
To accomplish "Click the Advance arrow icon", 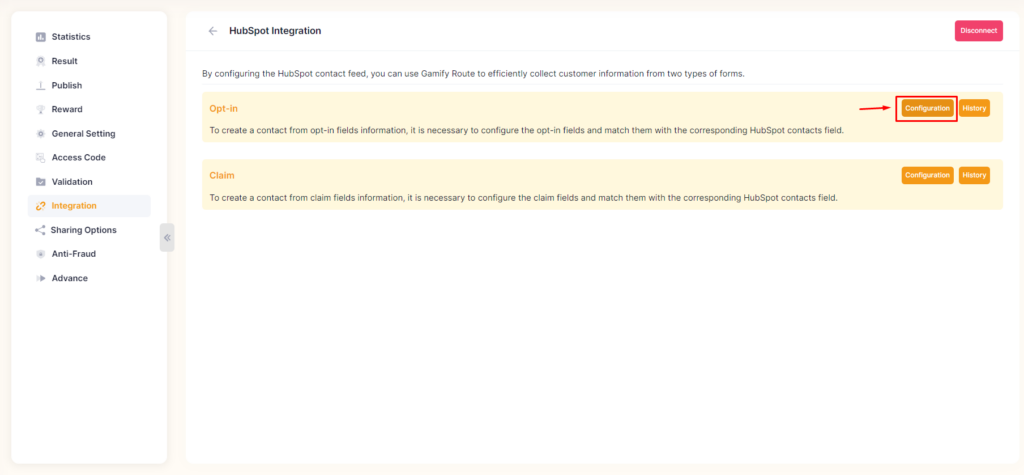I will [40, 278].
